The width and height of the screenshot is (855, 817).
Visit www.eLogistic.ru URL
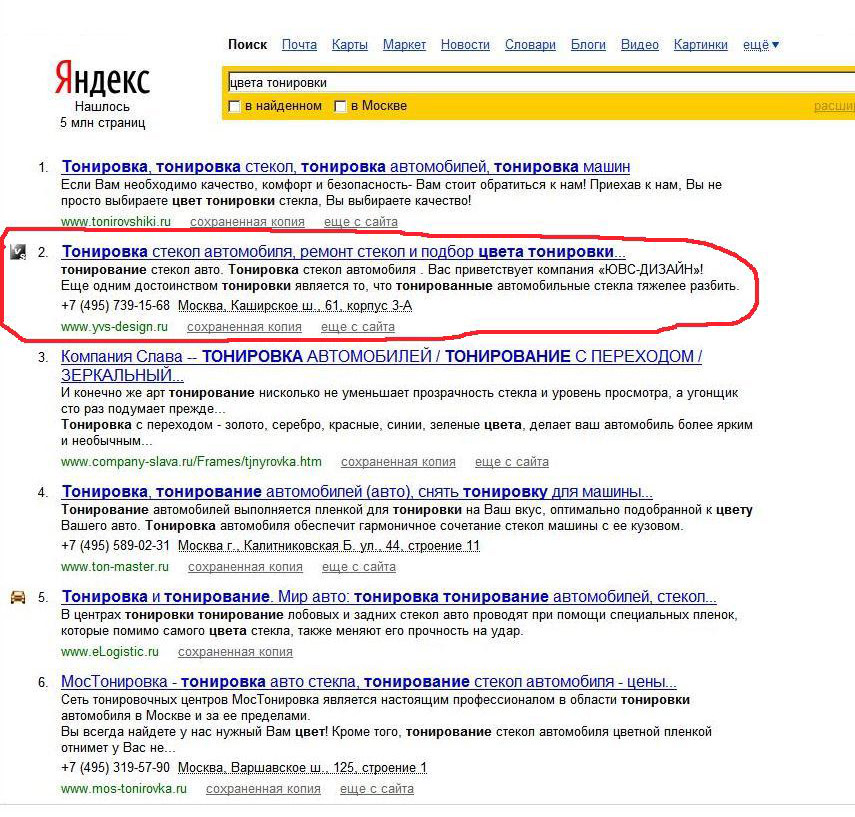pos(110,652)
